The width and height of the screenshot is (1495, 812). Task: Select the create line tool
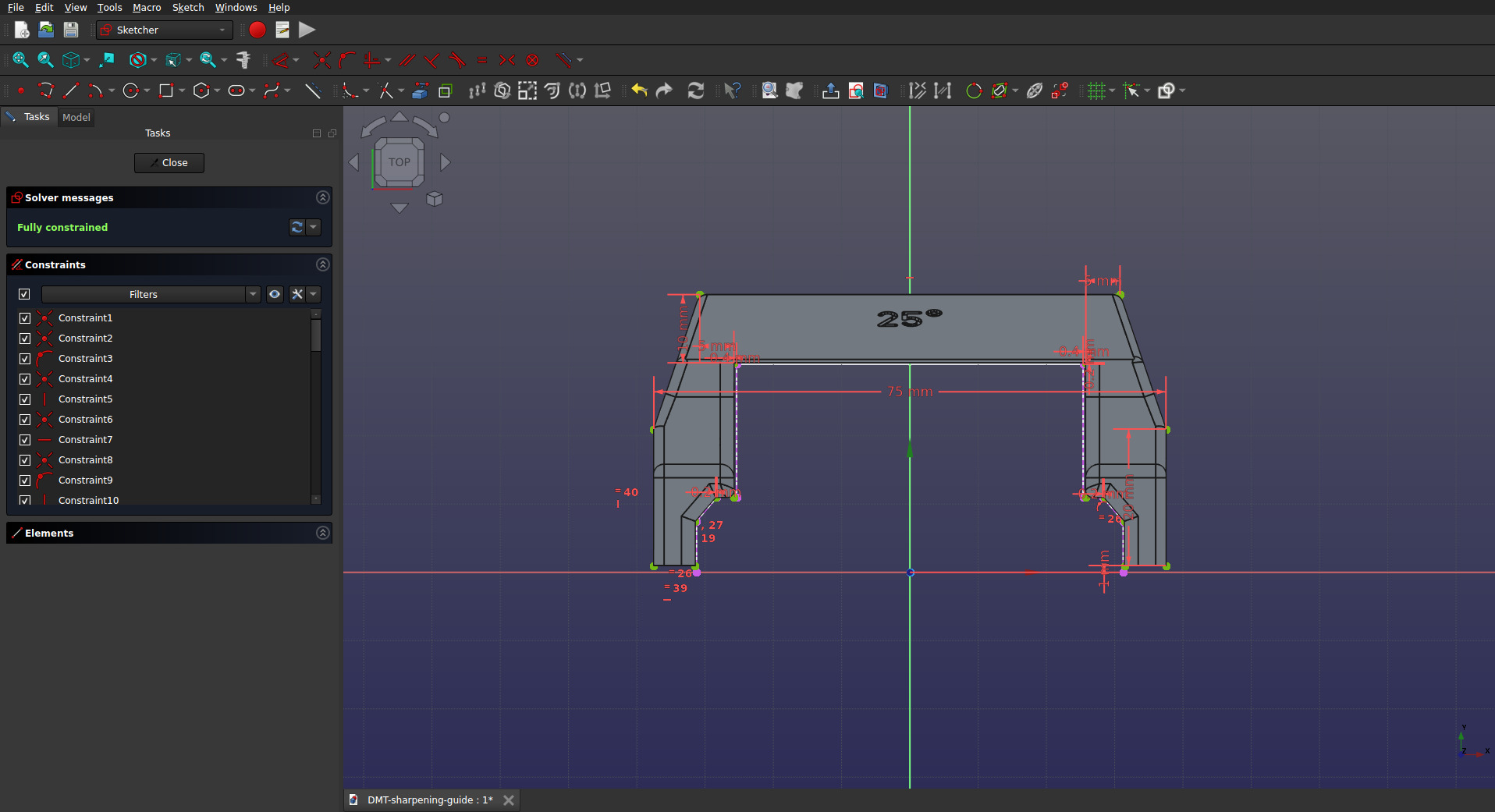[x=71, y=90]
